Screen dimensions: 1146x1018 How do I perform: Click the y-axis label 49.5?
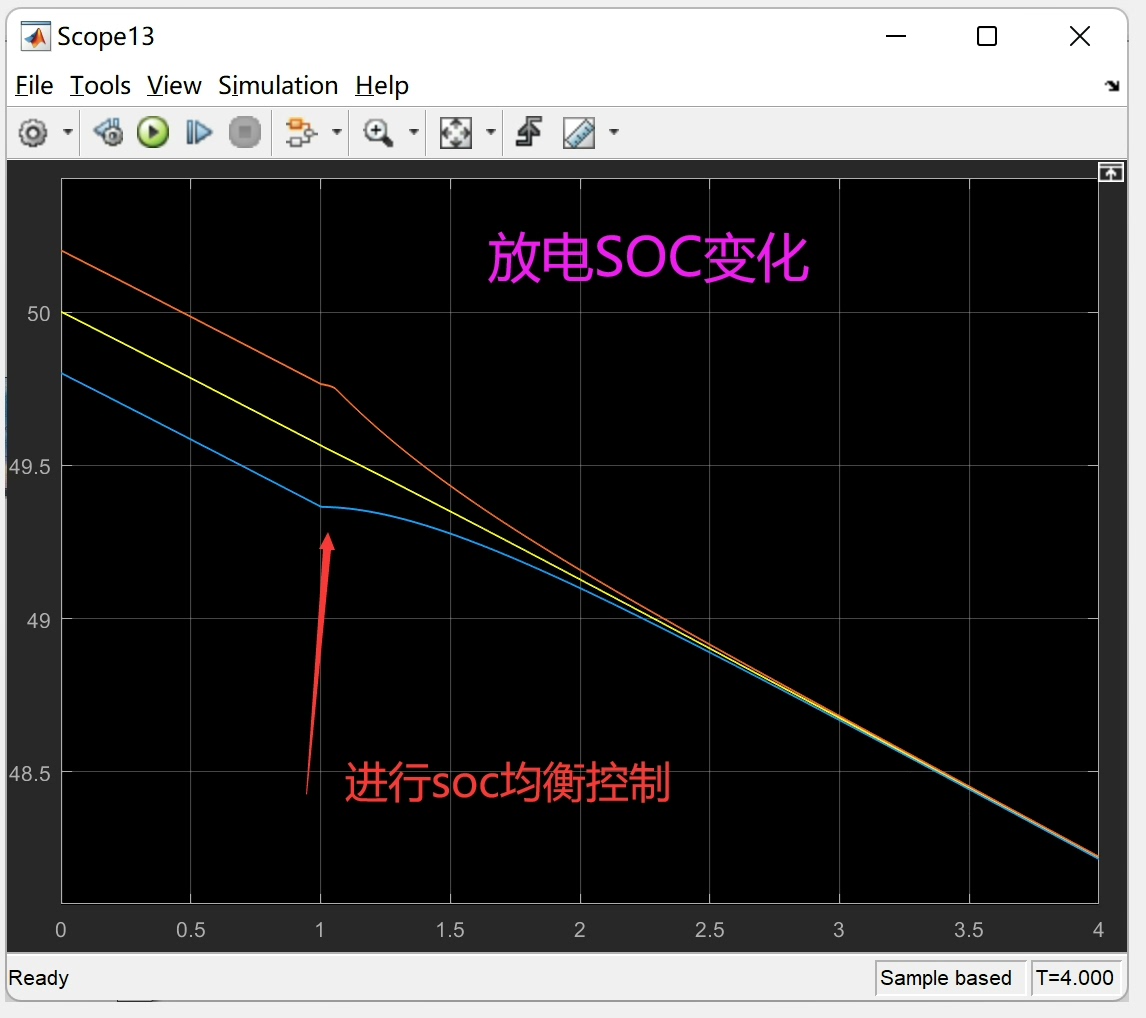point(29,466)
